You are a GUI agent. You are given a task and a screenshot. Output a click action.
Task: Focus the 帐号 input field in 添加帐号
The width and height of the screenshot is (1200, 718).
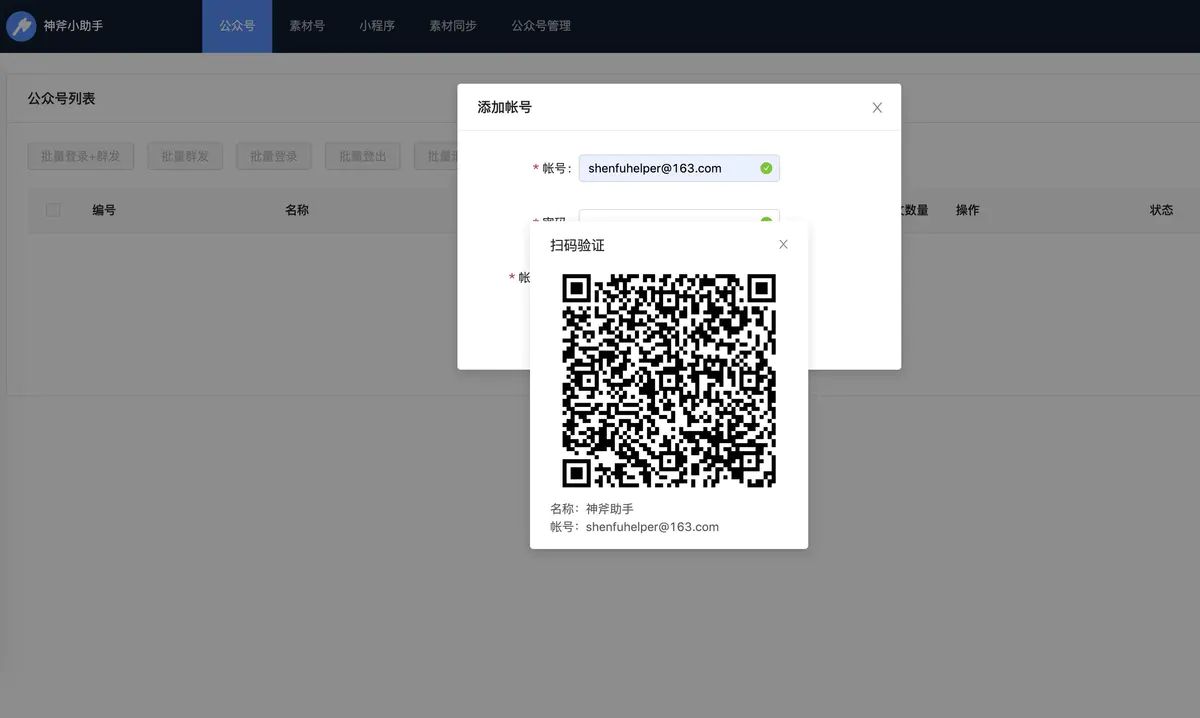pyautogui.click(x=679, y=168)
